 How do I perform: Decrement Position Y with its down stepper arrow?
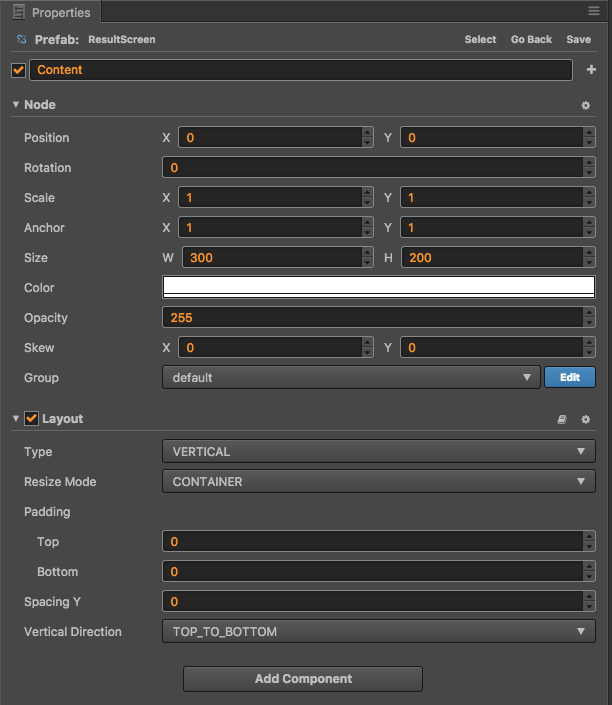tap(589, 143)
